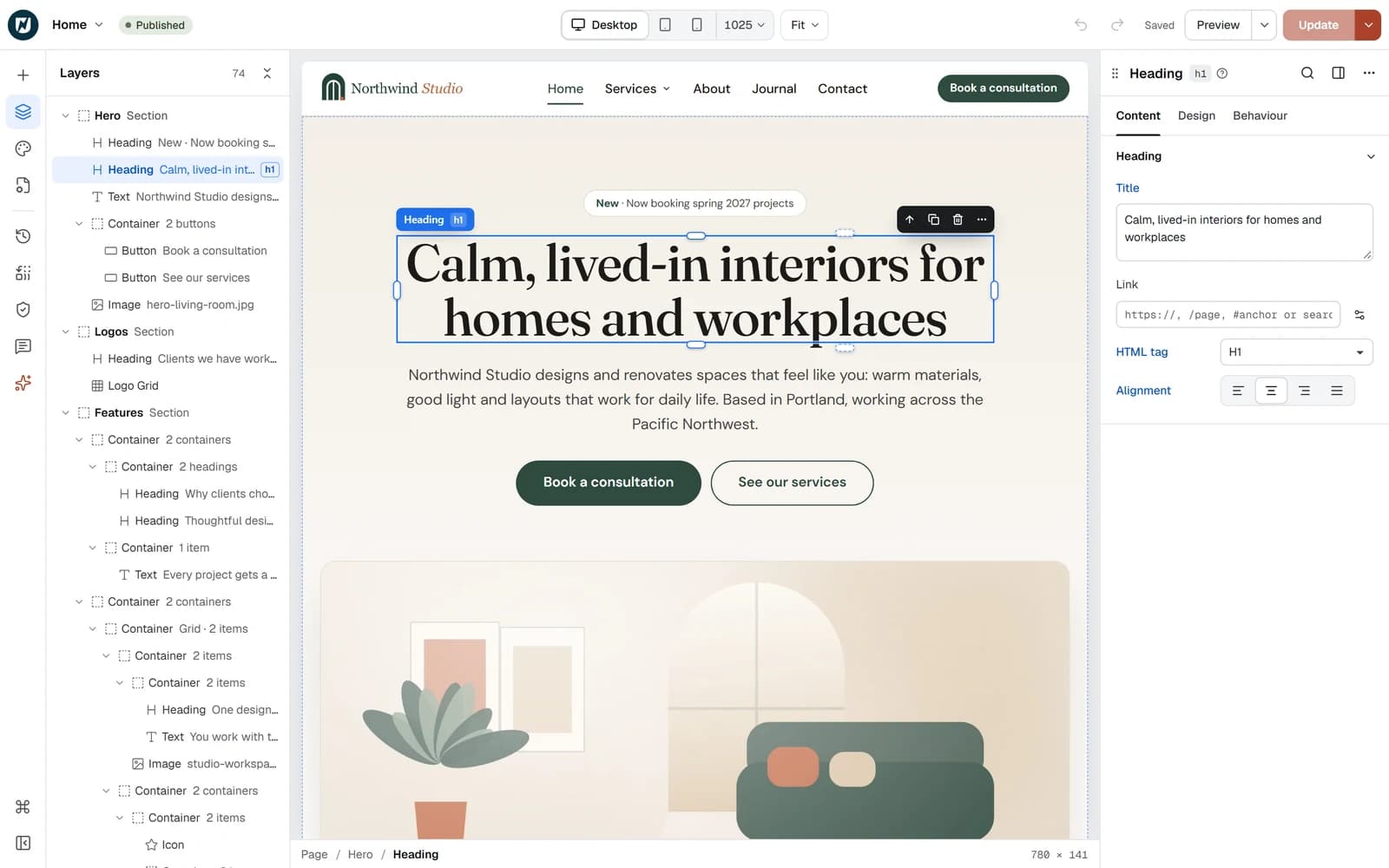
Task: Open the history clock icon
Action: coord(23,236)
